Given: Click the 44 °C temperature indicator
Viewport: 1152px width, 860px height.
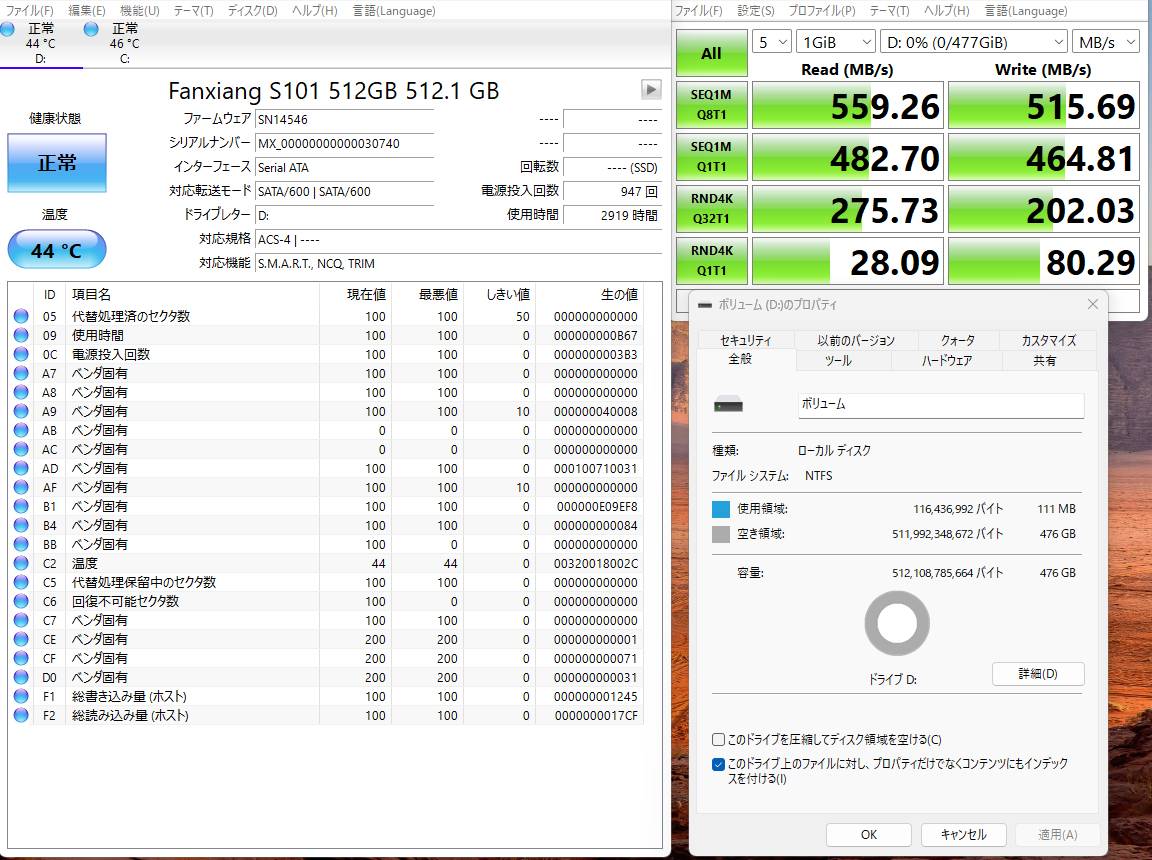Looking at the screenshot, I should tap(57, 250).
